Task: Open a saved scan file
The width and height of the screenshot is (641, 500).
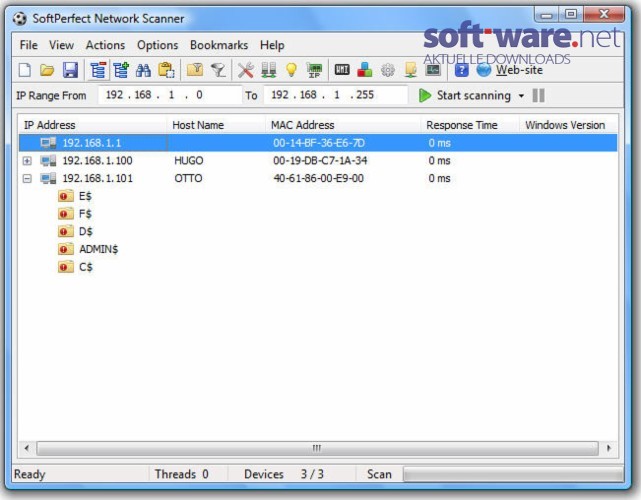Action: 47,70
